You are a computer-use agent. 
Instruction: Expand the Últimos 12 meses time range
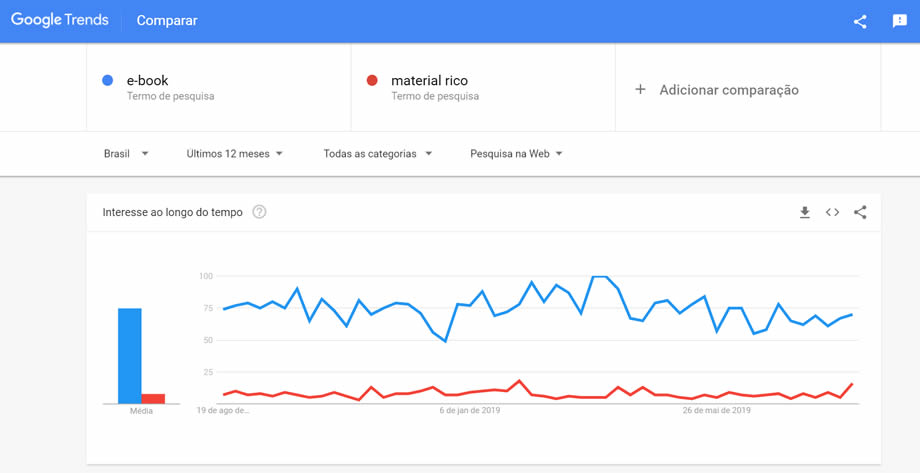pyautogui.click(x=235, y=154)
